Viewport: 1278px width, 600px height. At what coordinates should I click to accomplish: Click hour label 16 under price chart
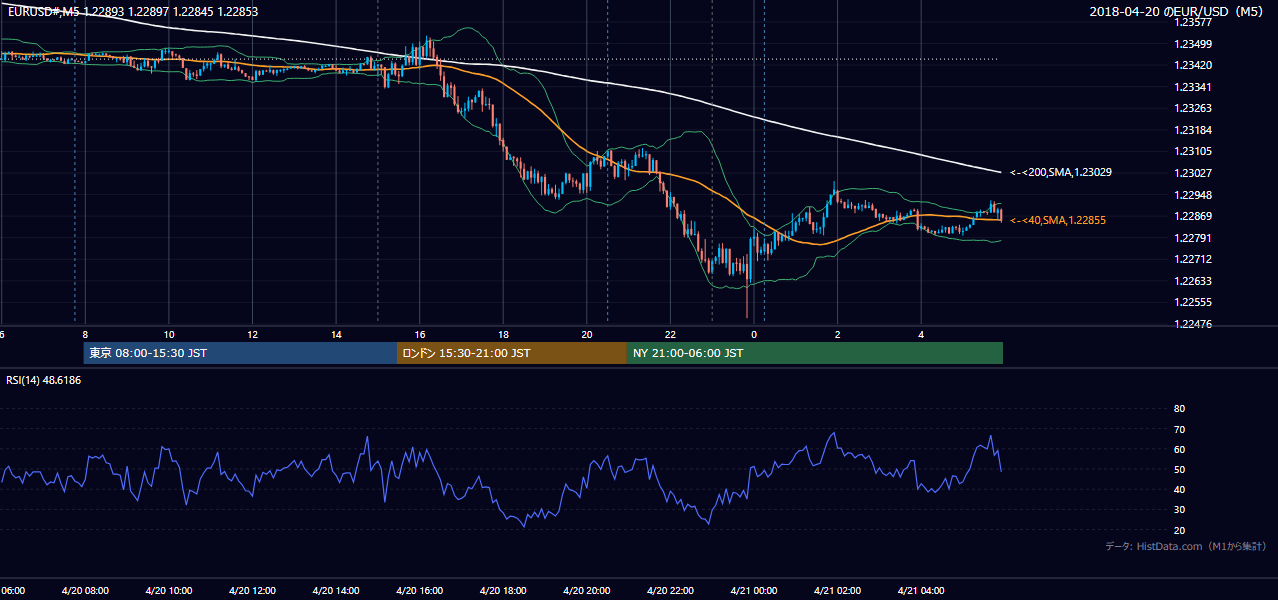point(420,335)
